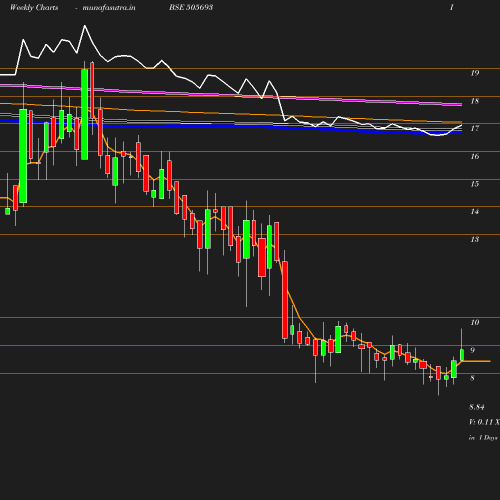Click the "BSE 505693" stock code
Viewport: 500px width, 500px height.
click(x=191, y=7)
